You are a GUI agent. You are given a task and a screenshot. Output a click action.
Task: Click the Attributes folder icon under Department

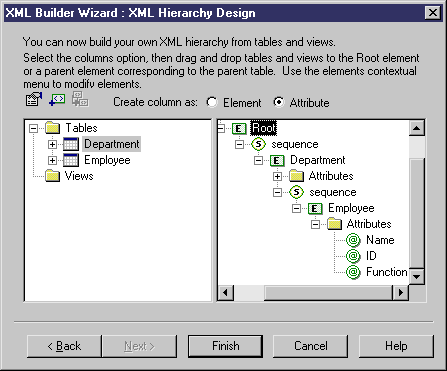(x=296, y=176)
